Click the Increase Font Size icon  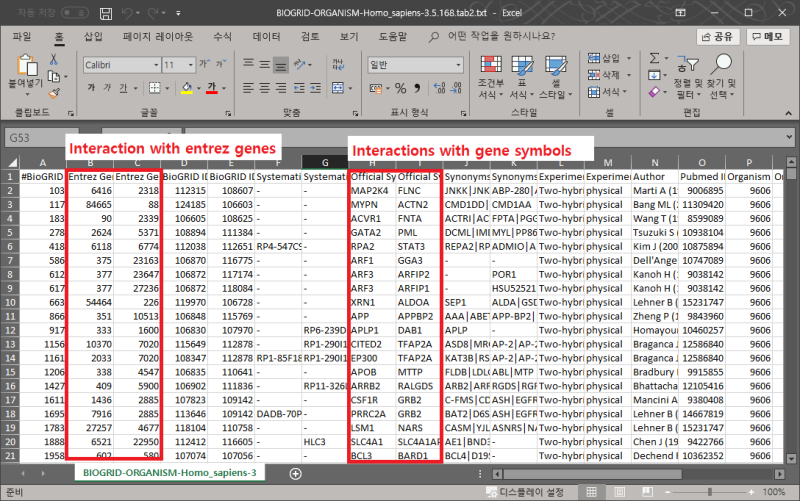pyautogui.click(x=204, y=64)
